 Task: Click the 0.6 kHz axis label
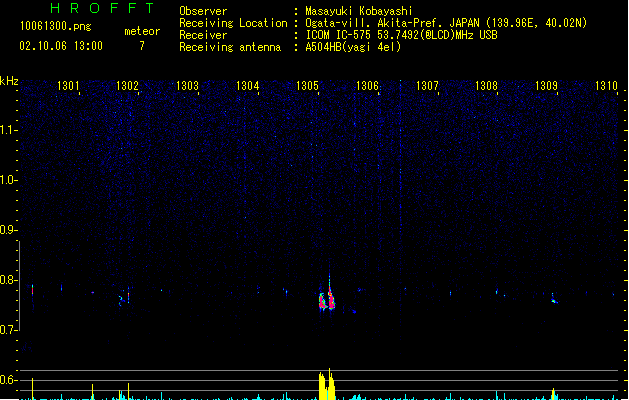(8, 380)
